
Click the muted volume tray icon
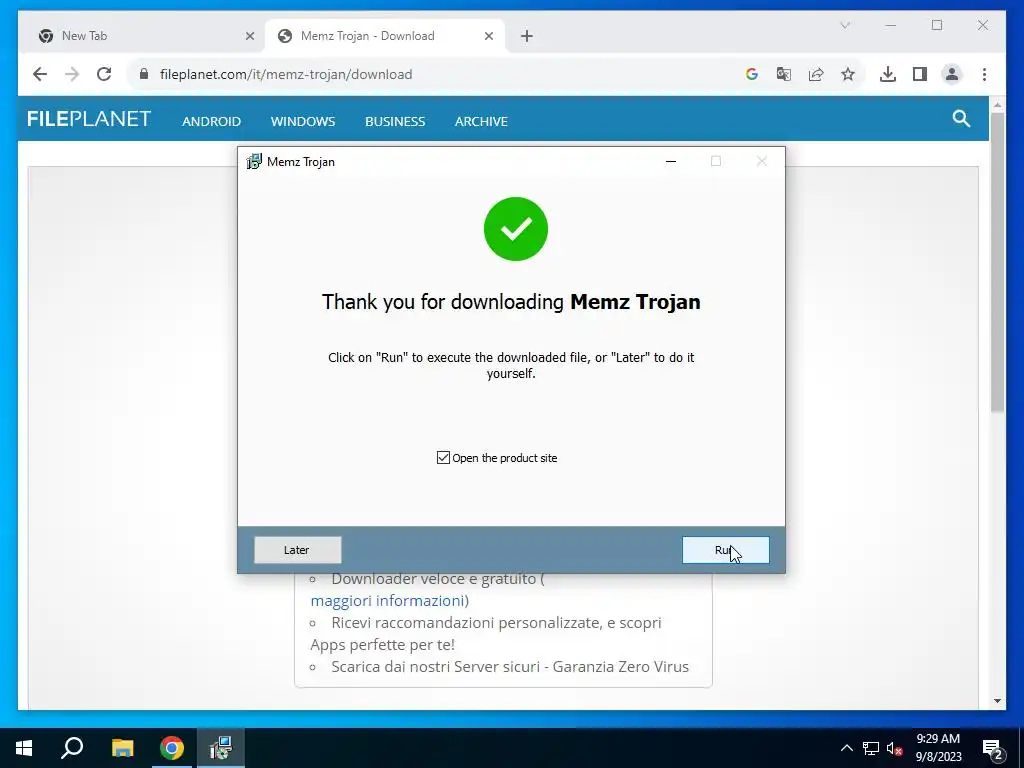(895, 748)
